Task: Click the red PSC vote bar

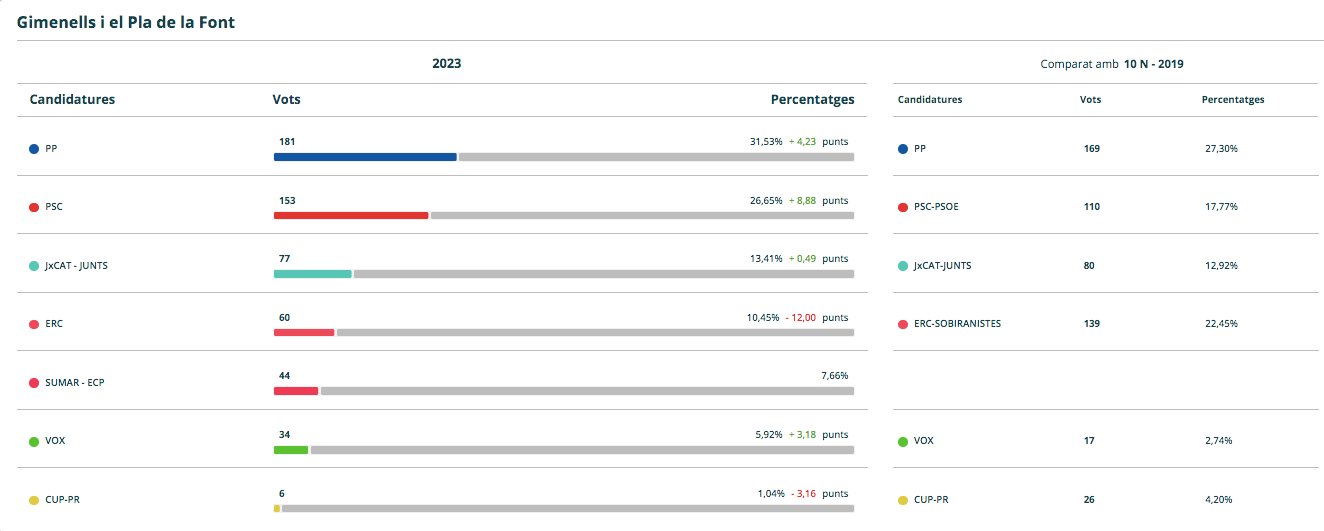Action: pos(351,215)
